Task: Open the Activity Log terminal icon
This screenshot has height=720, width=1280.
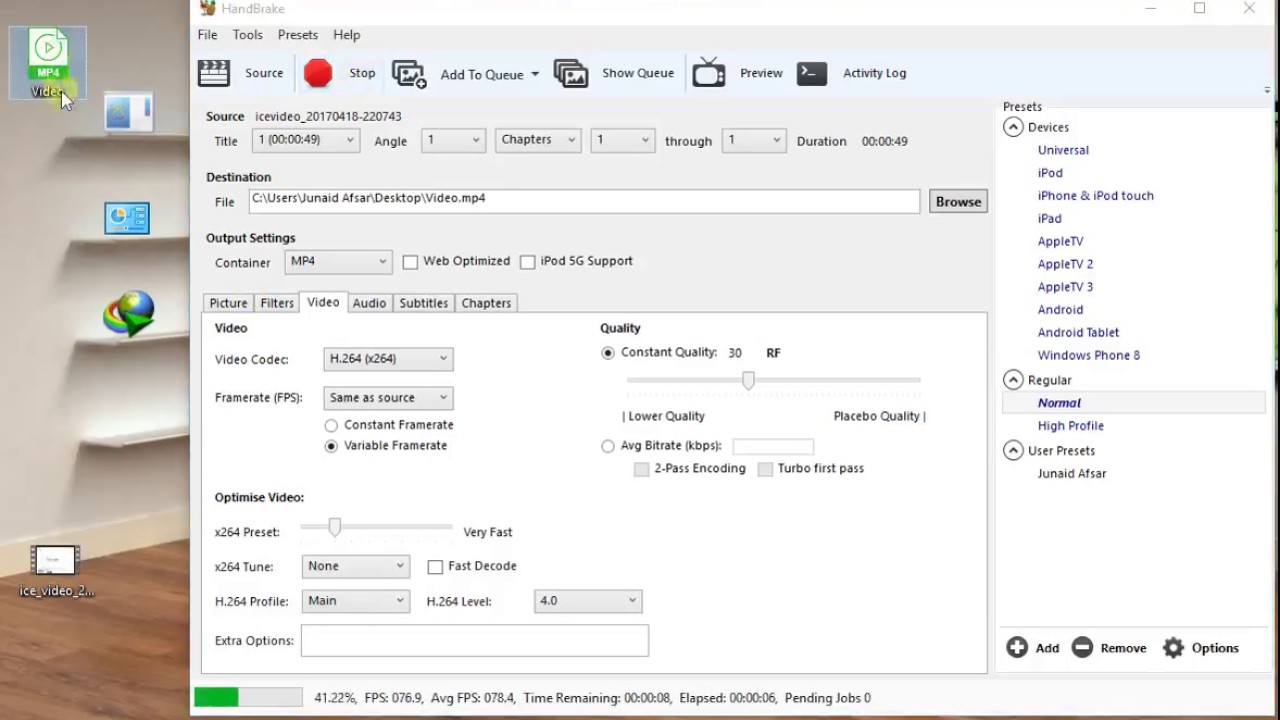Action: click(x=812, y=73)
